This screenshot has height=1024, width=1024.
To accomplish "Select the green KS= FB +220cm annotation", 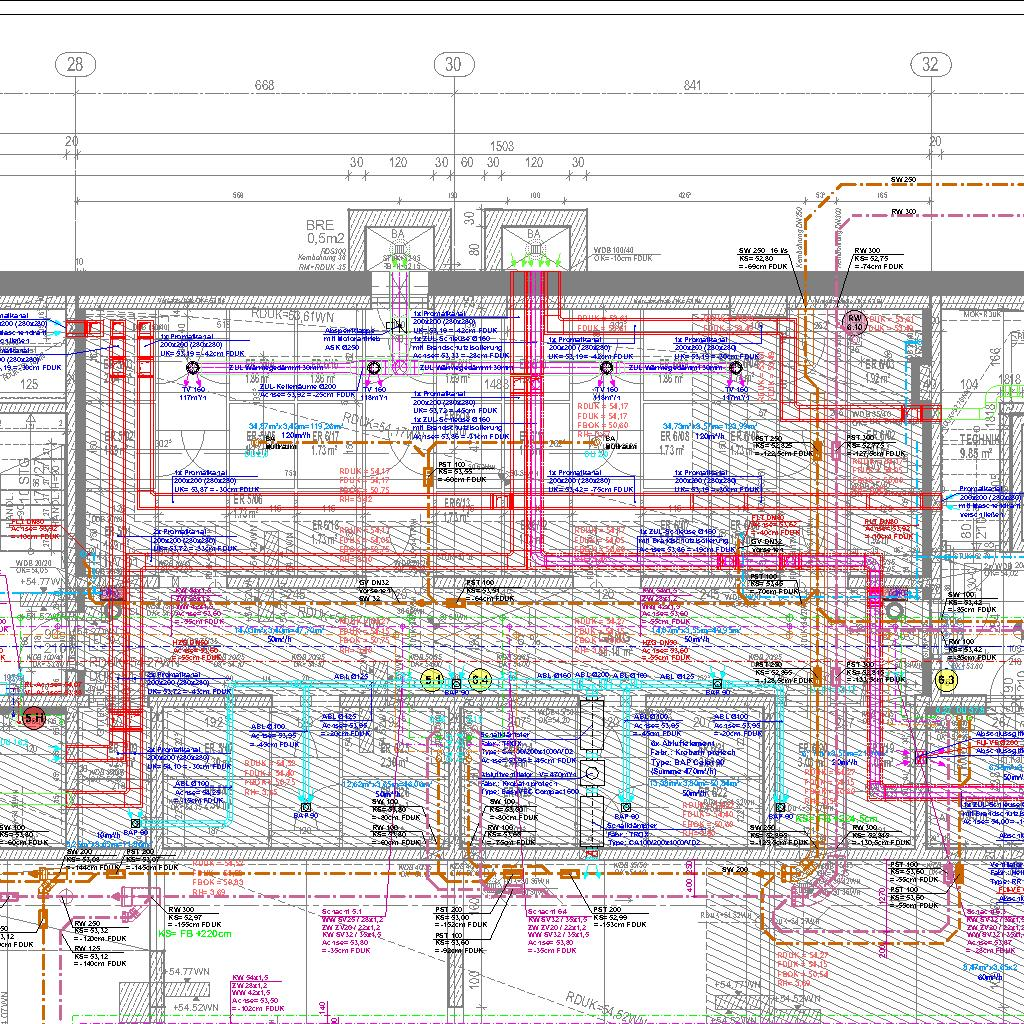I will [x=195, y=933].
